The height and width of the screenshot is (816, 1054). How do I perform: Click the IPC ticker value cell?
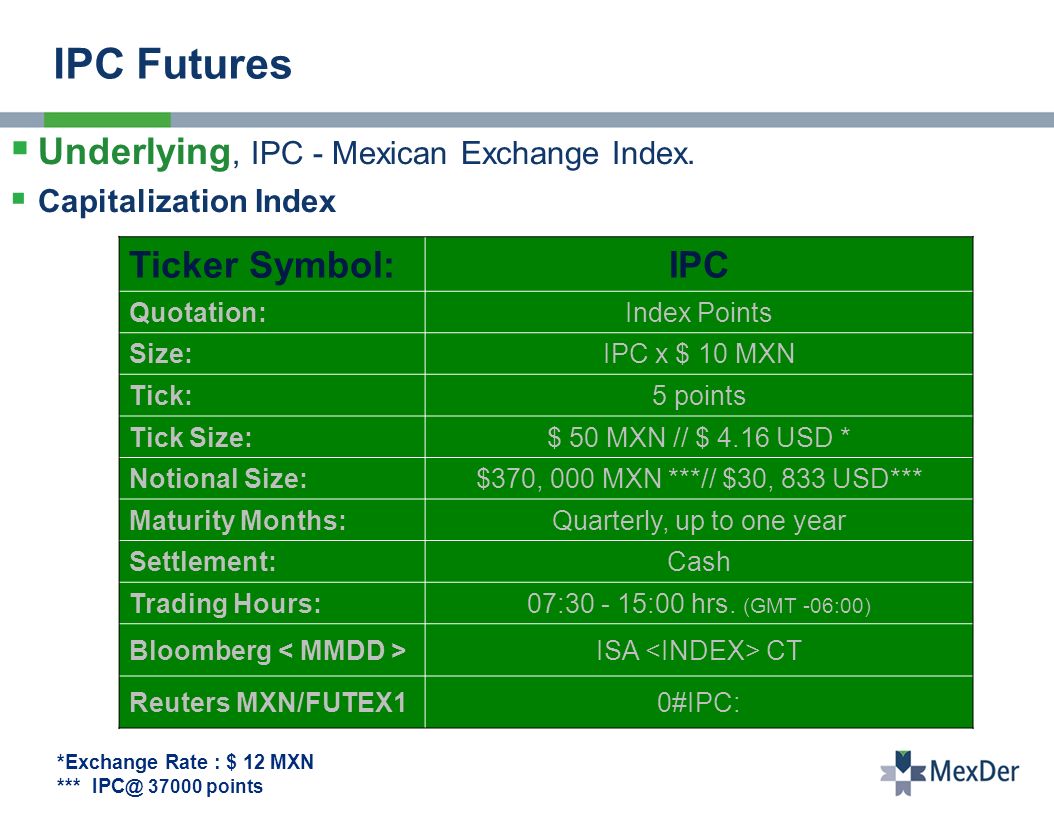pos(699,264)
